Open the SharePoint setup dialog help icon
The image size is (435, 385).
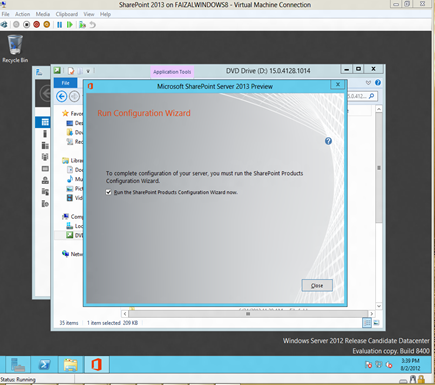[x=328, y=141]
